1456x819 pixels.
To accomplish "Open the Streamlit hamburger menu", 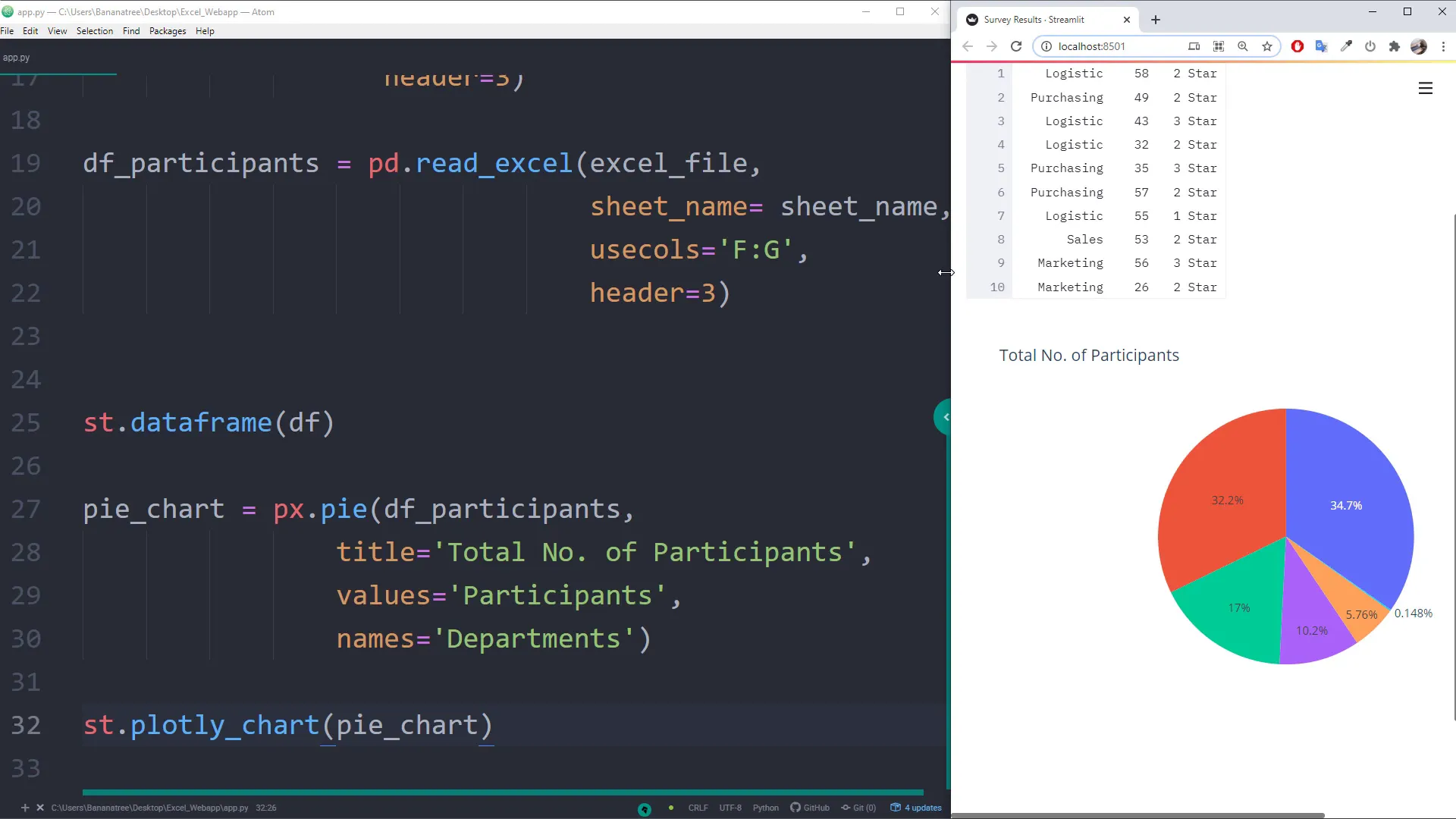I will pos(1425,88).
